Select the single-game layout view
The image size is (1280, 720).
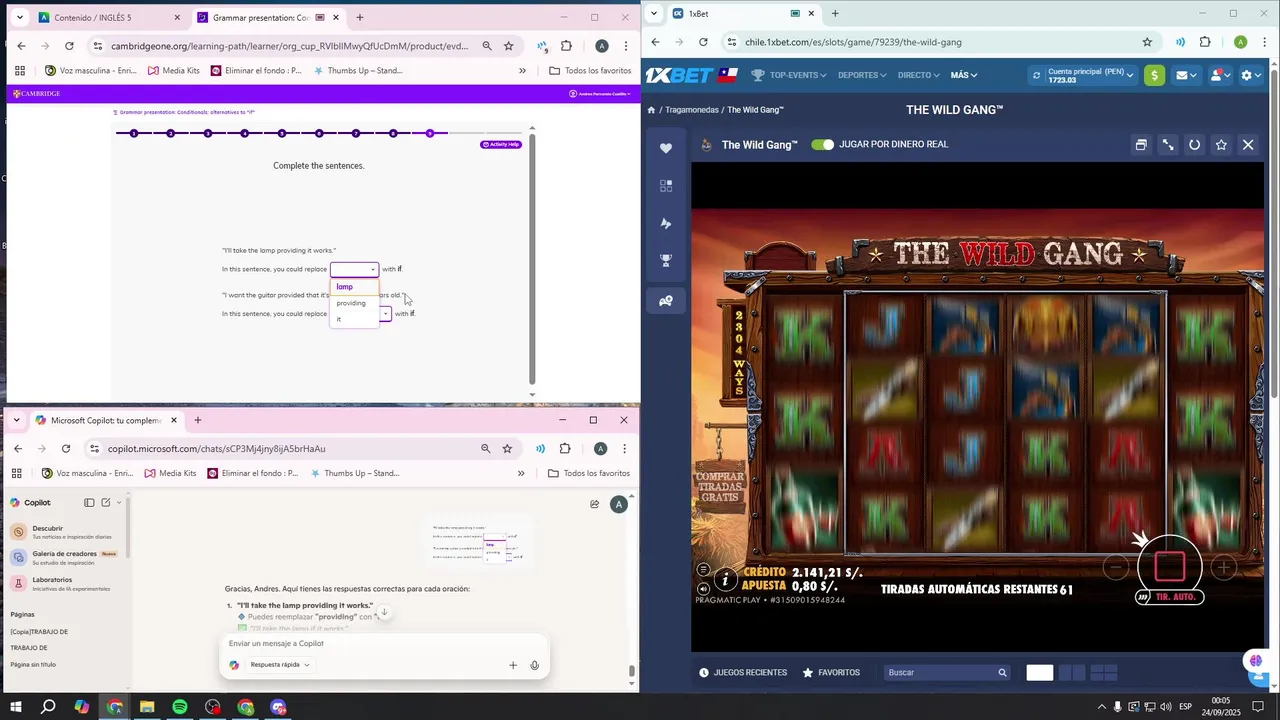[x=1040, y=673]
